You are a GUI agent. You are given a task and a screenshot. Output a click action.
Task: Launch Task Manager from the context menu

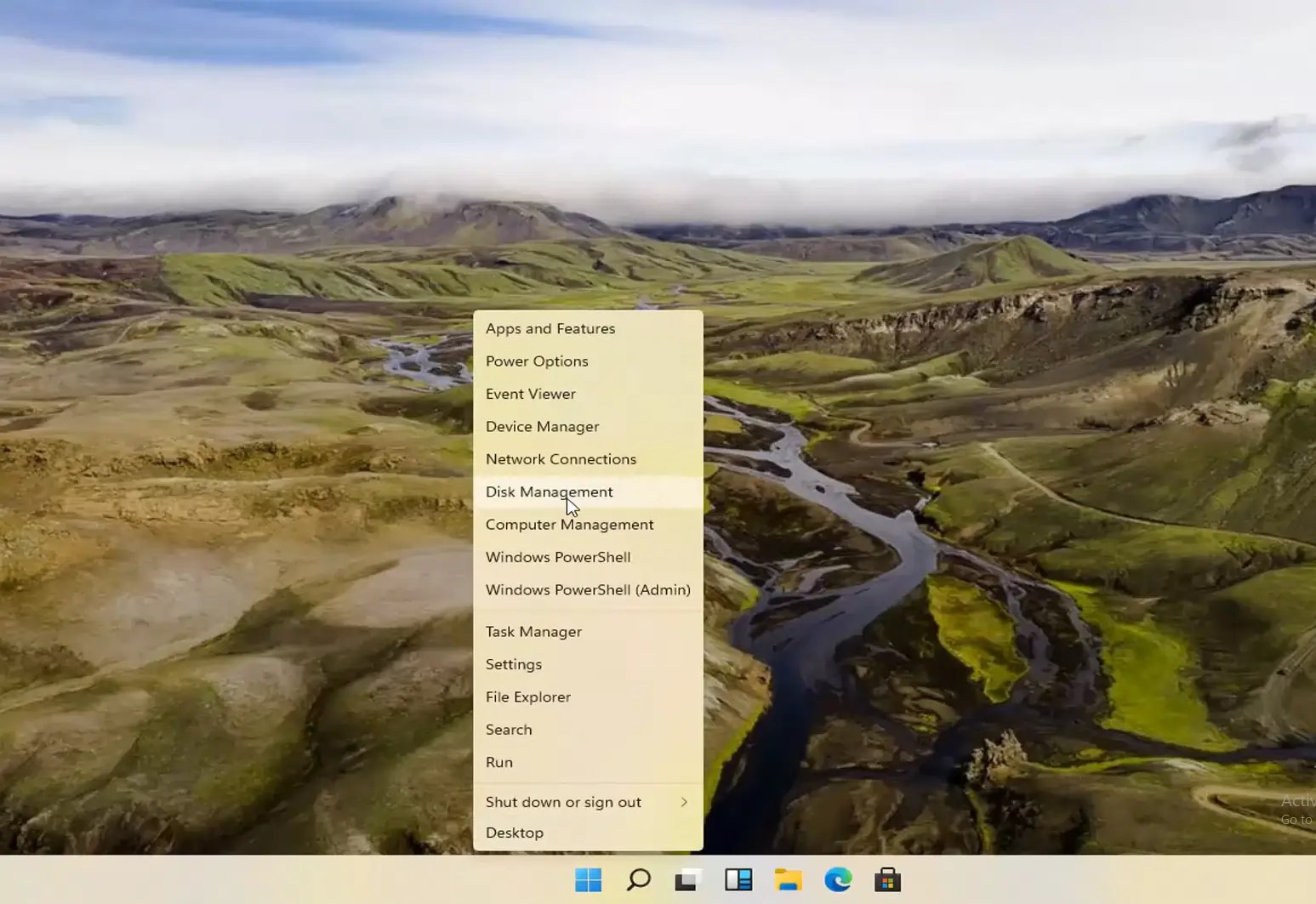tap(533, 631)
